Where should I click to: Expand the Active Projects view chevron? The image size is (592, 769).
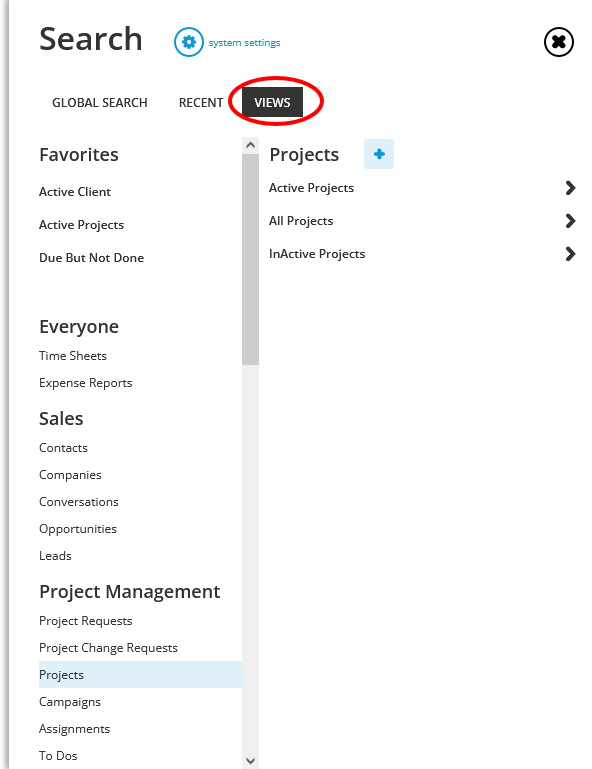point(570,188)
